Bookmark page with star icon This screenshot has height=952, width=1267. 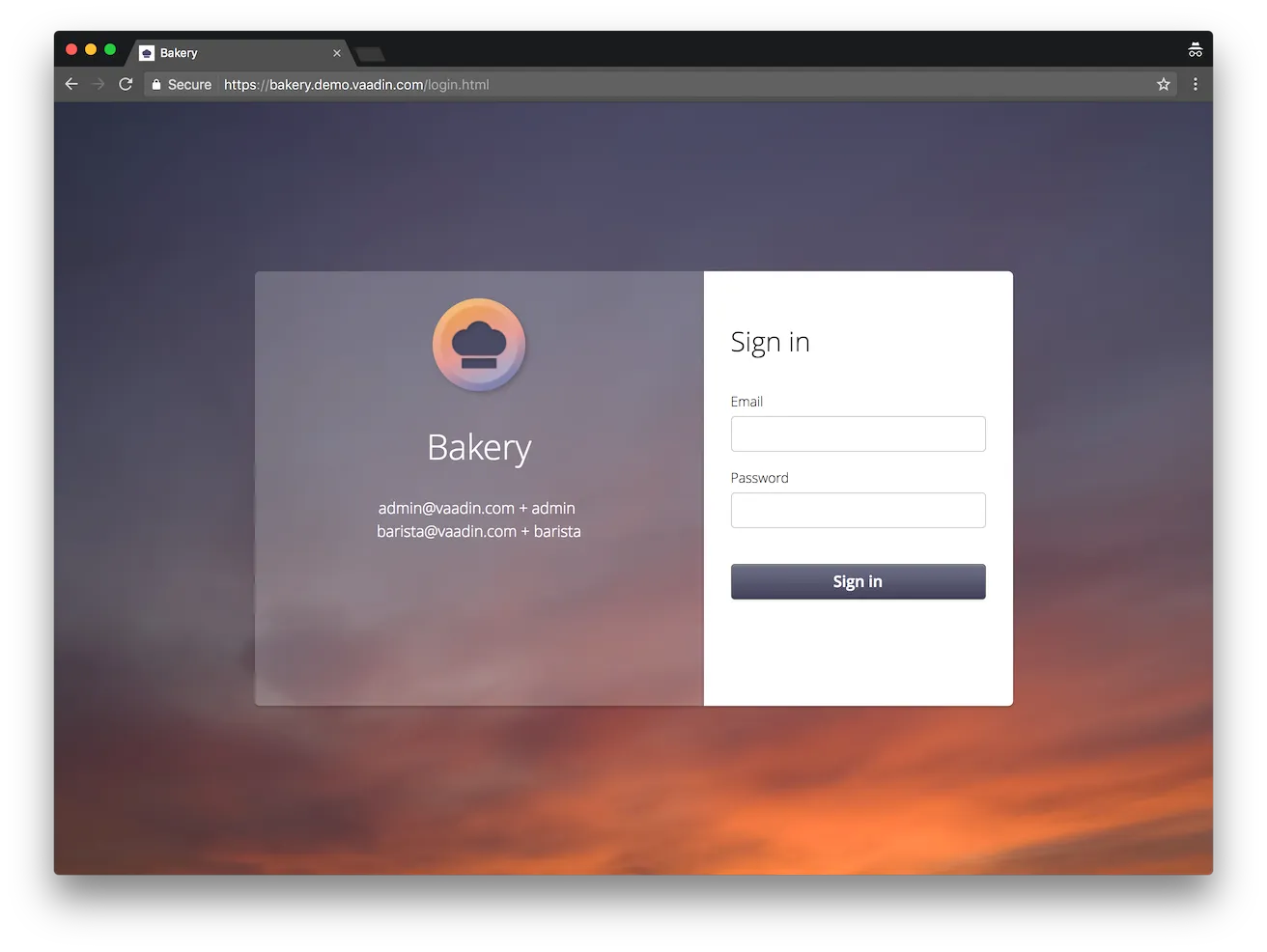click(x=1164, y=84)
